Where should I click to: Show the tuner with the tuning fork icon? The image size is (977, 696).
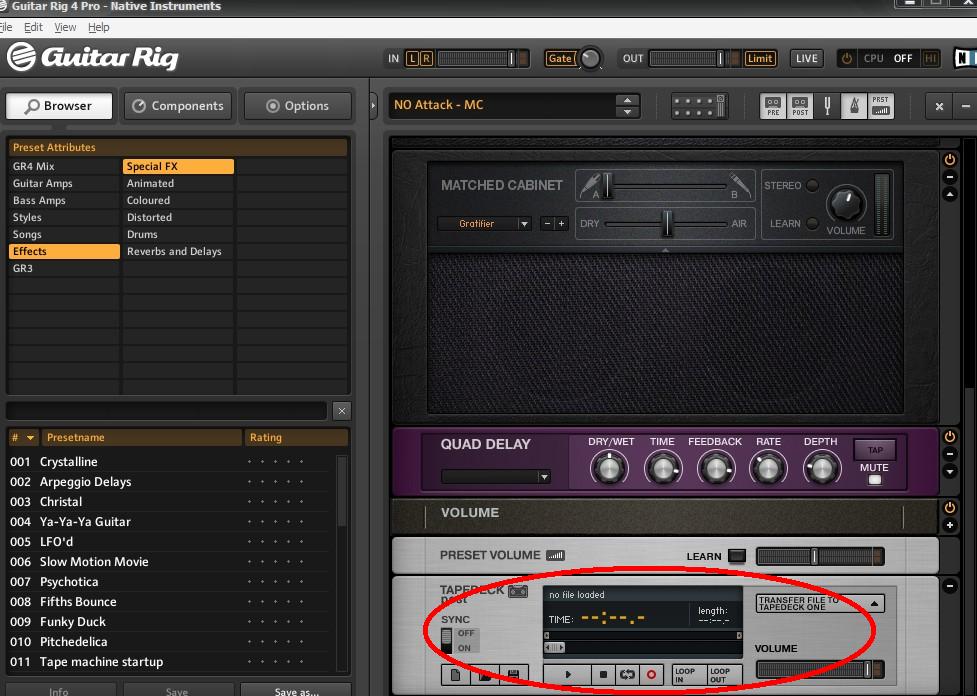point(827,106)
